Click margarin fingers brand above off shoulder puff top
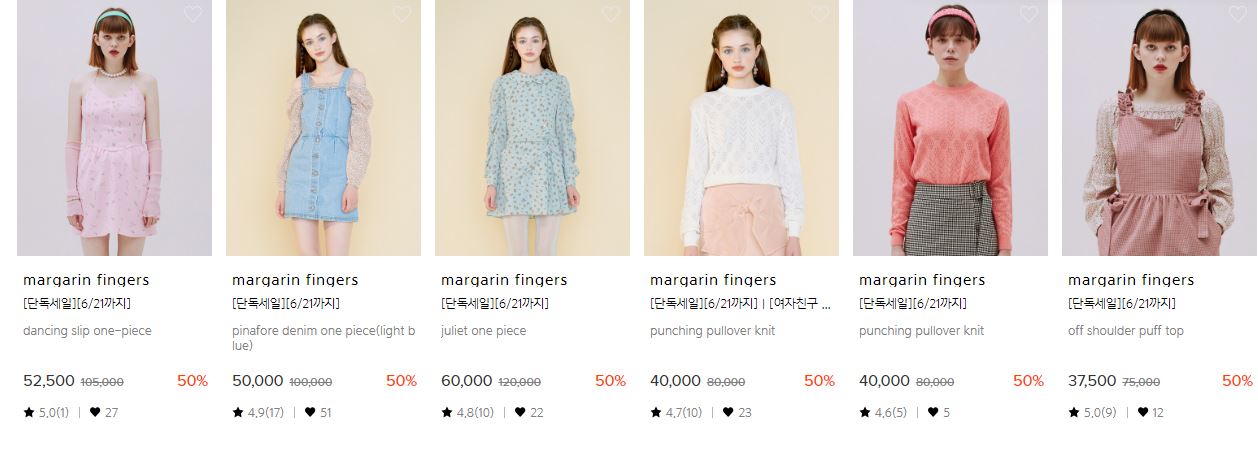The width and height of the screenshot is (1258, 453). (1131, 280)
